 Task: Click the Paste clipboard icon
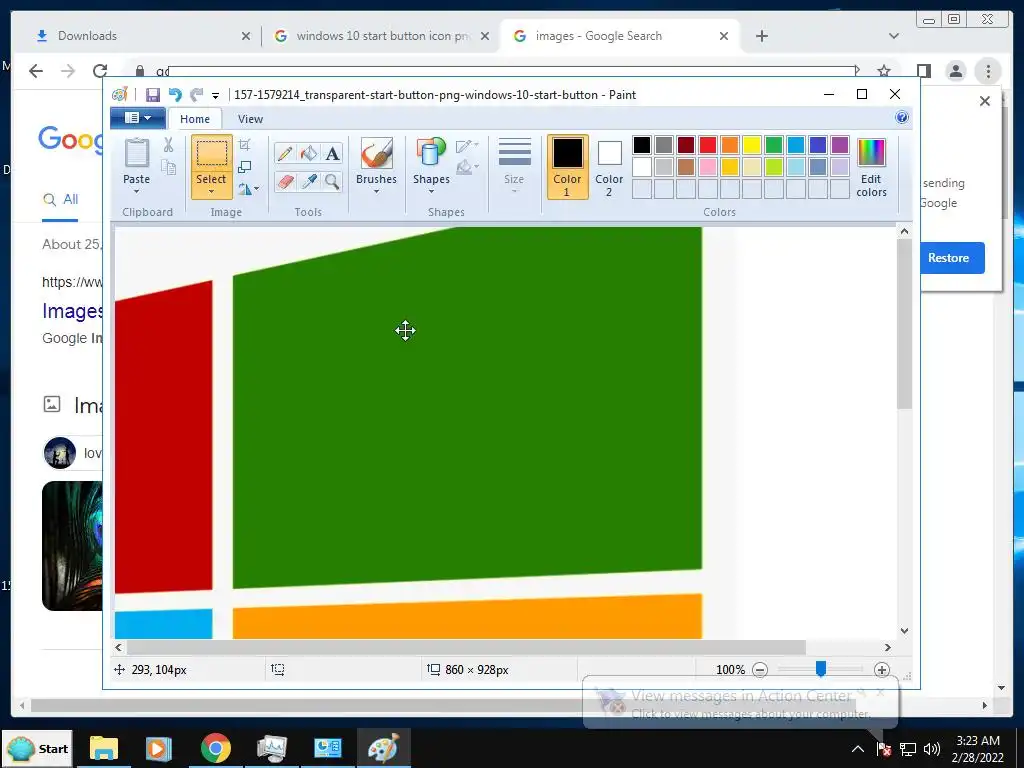(137, 153)
